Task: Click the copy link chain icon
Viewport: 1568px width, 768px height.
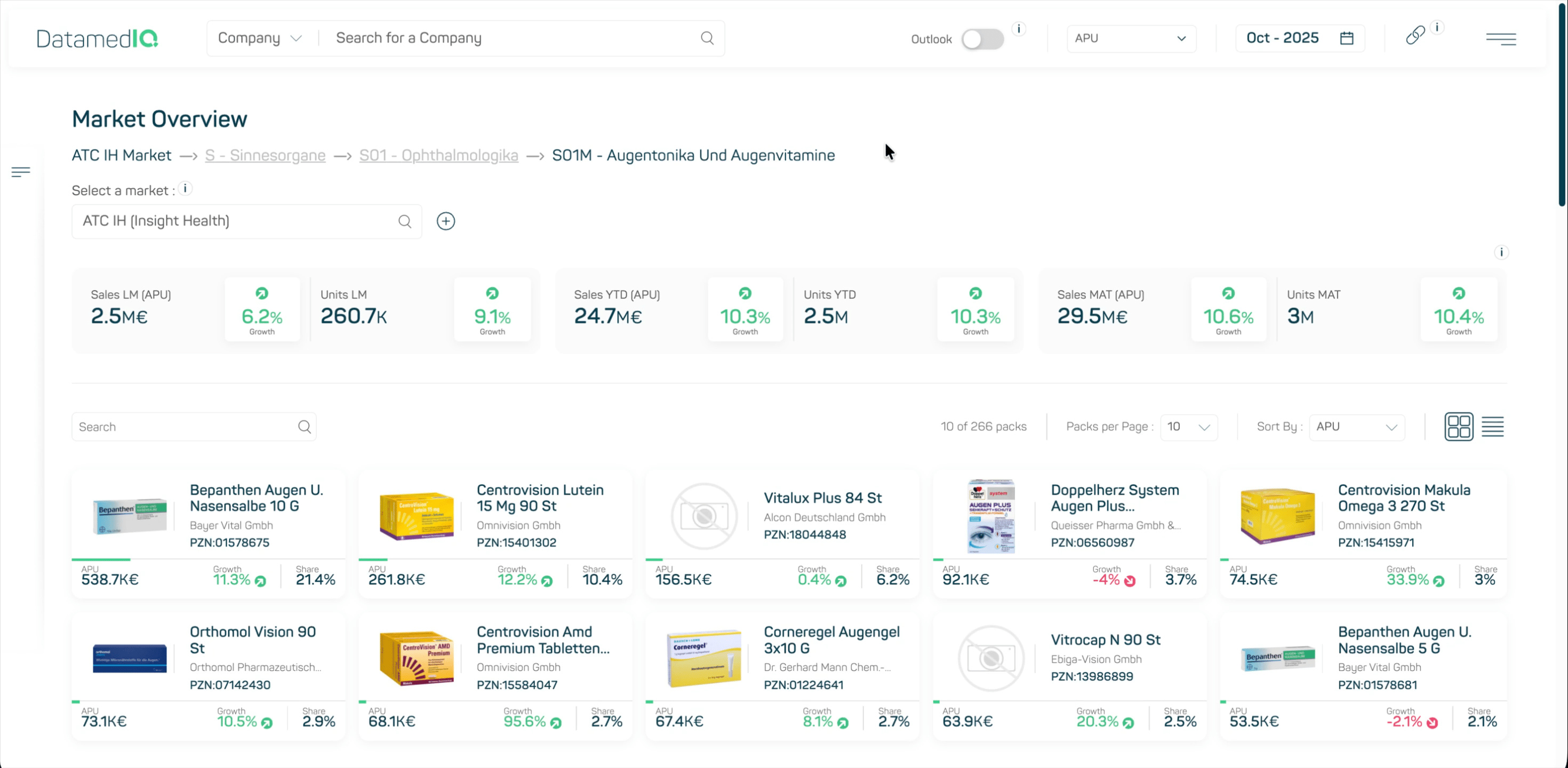Action: click(x=1414, y=35)
